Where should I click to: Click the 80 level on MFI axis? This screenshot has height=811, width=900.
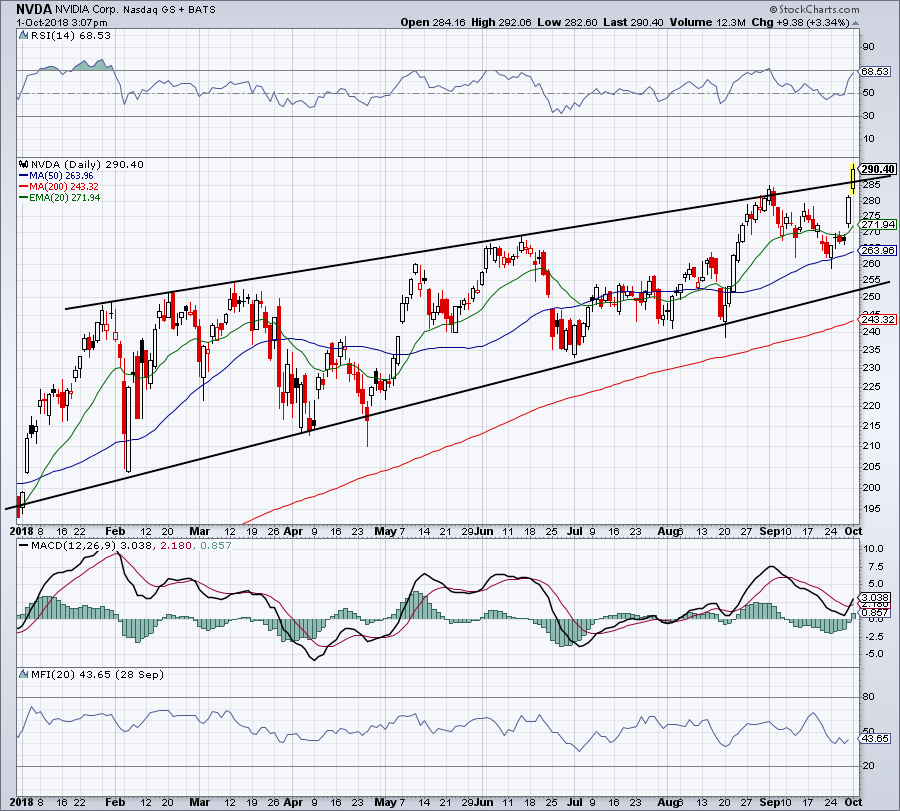coord(868,697)
